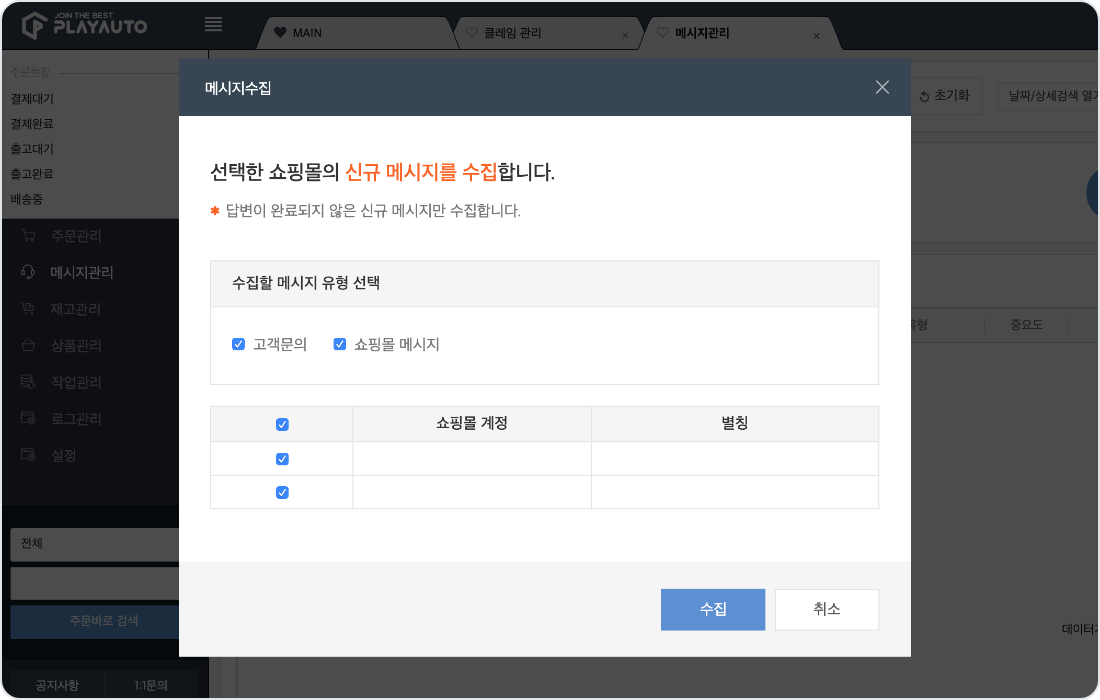Click the 주문관리 cart icon
1100x700 pixels.
(29, 237)
